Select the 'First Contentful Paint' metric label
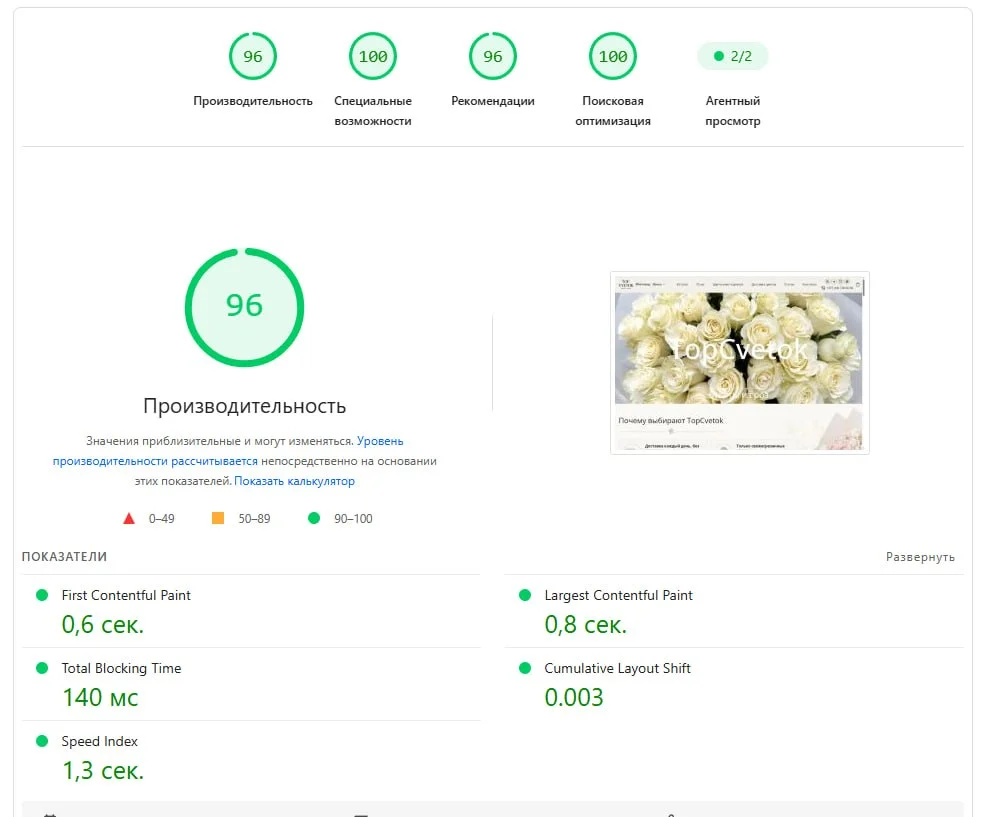This screenshot has height=817, width=986. (126, 595)
